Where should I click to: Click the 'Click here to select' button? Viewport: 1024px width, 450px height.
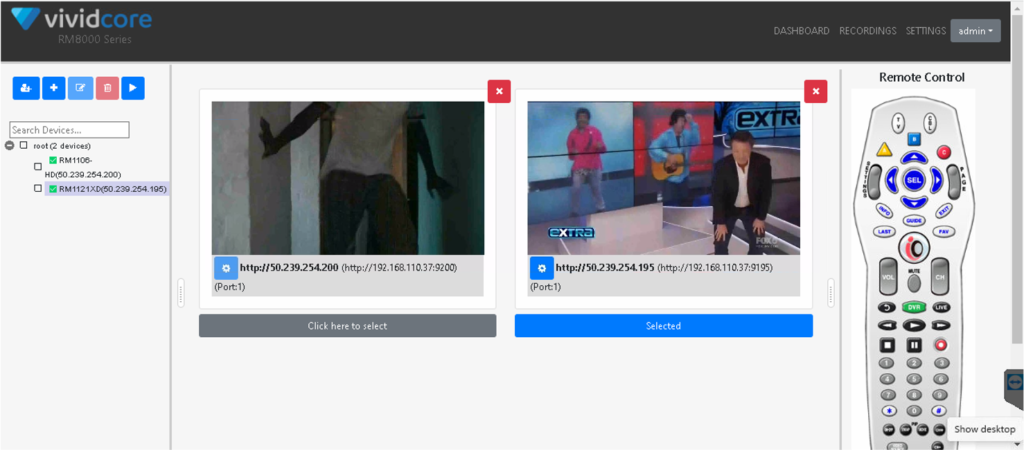tap(347, 326)
